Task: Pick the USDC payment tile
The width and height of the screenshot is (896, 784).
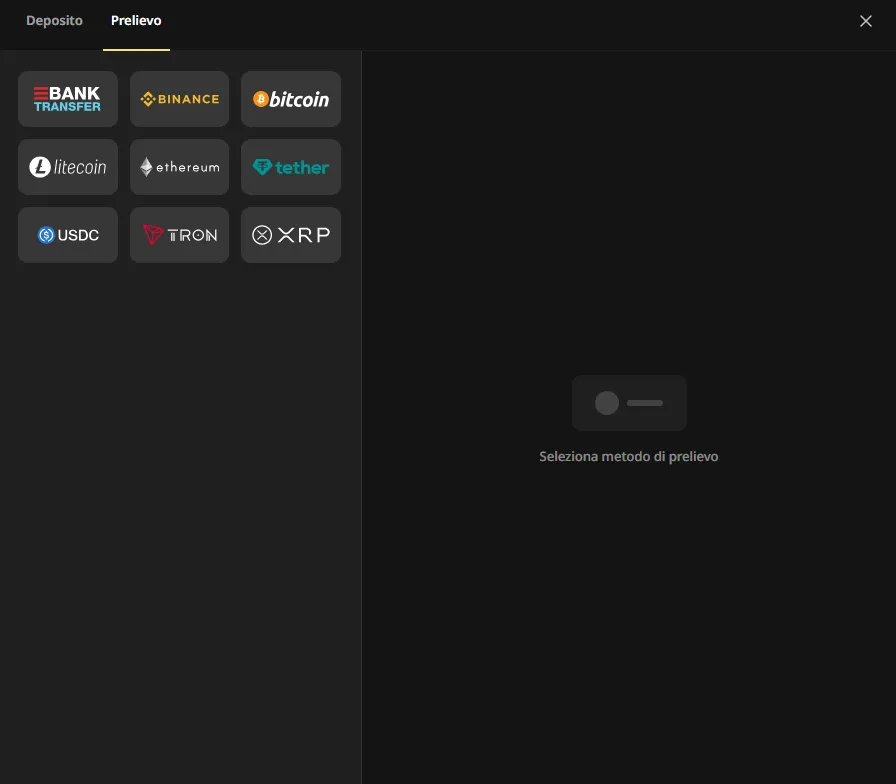Action: pos(68,235)
